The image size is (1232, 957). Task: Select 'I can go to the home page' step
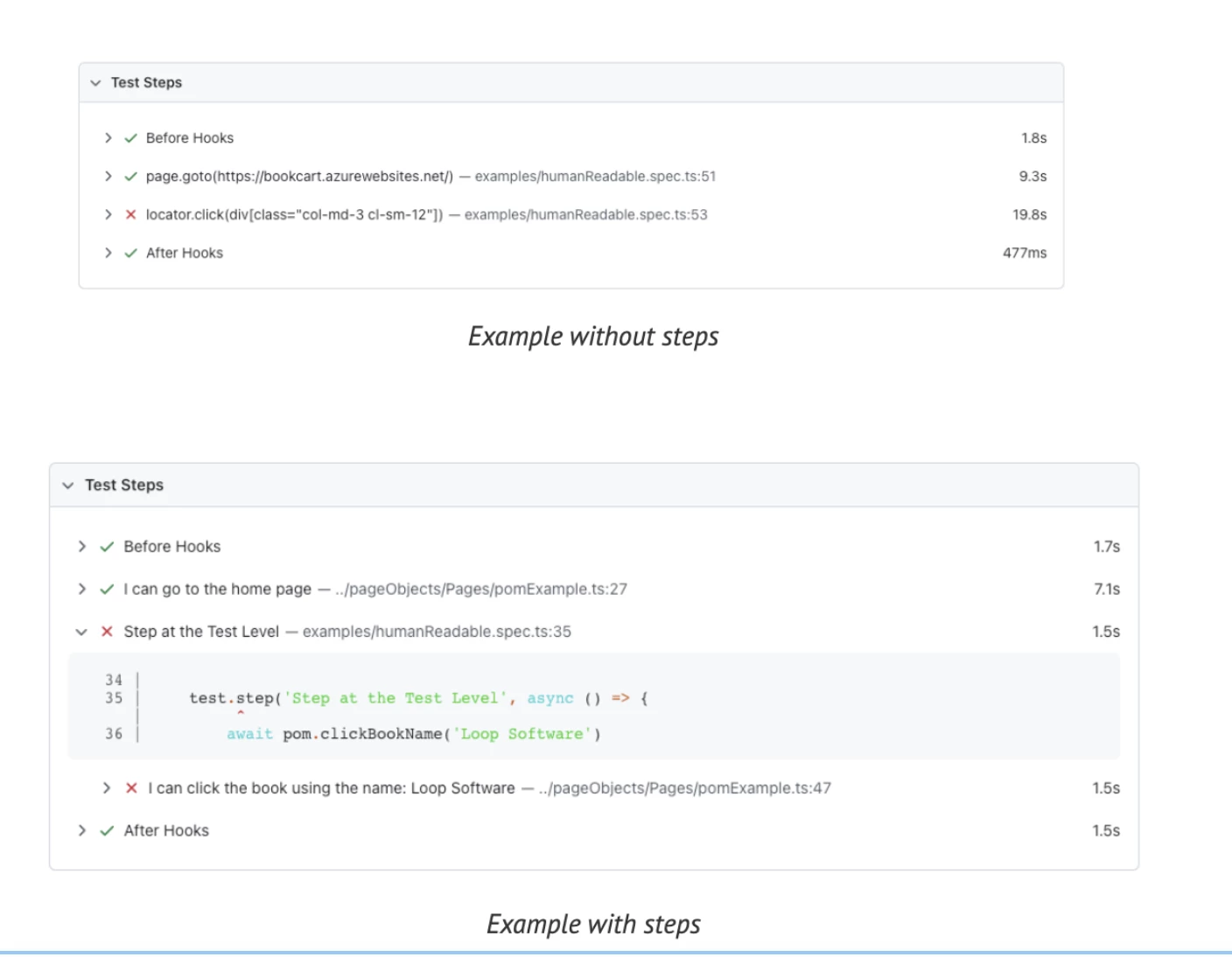[217, 590]
